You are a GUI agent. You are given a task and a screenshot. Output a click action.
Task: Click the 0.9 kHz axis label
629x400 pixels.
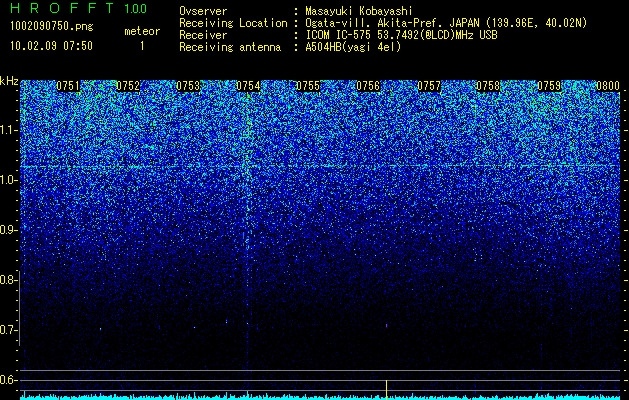(7, 230)
